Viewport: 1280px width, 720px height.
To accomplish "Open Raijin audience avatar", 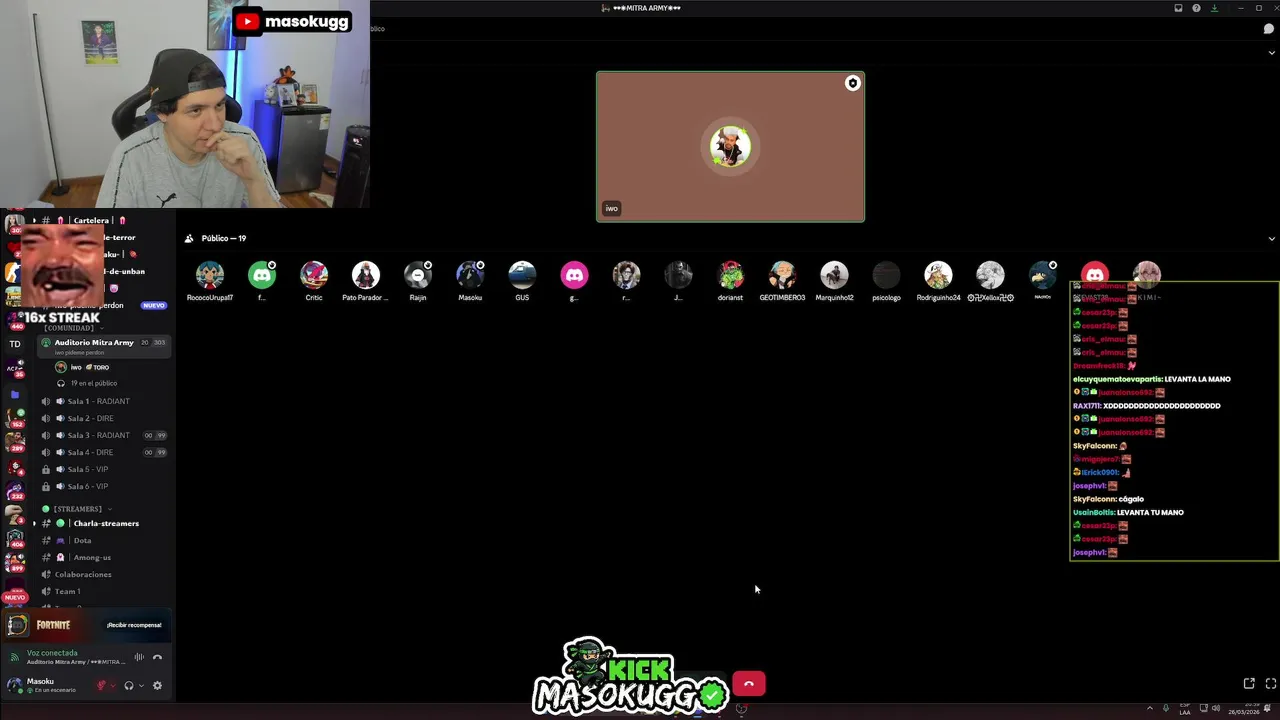I will pos(418,275).
